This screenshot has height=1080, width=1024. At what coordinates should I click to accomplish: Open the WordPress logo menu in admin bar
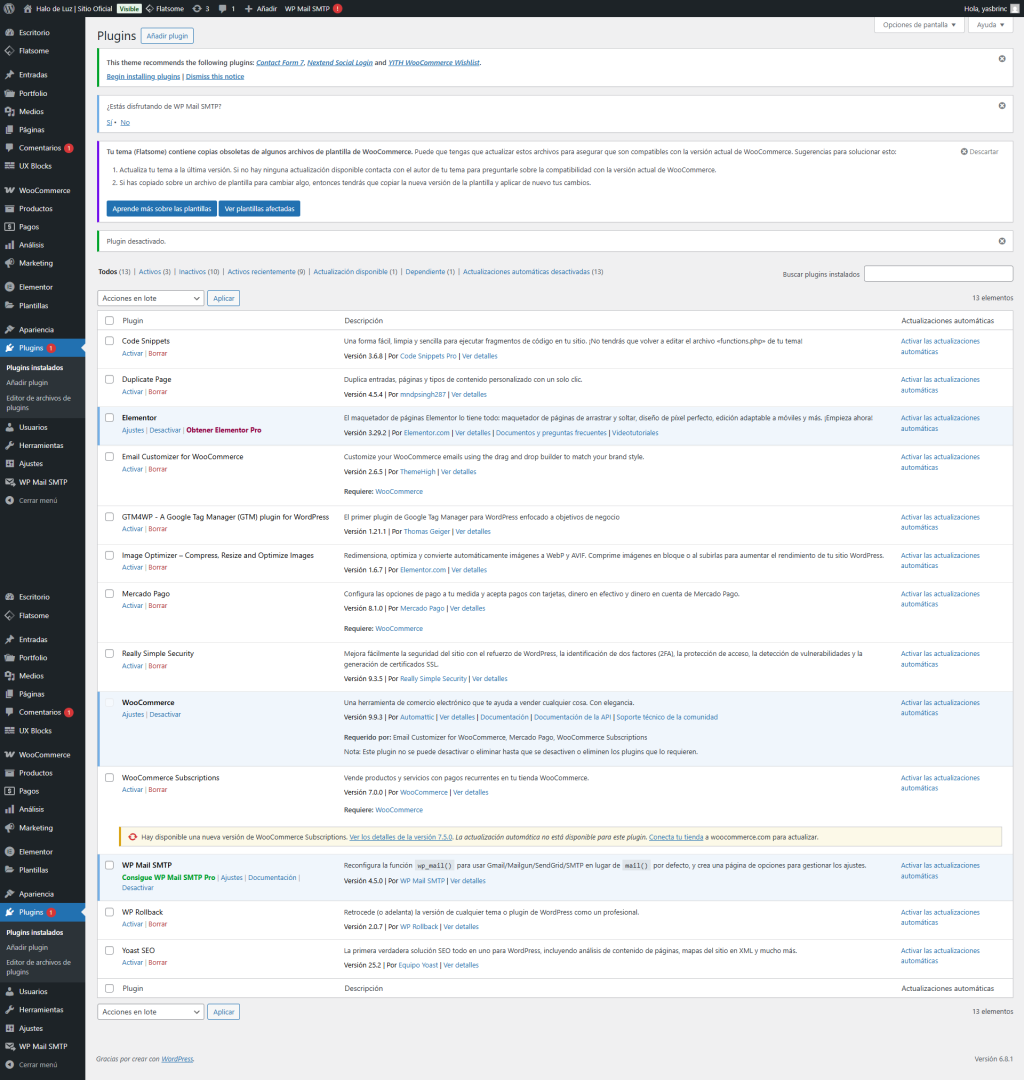coord(10,8)
